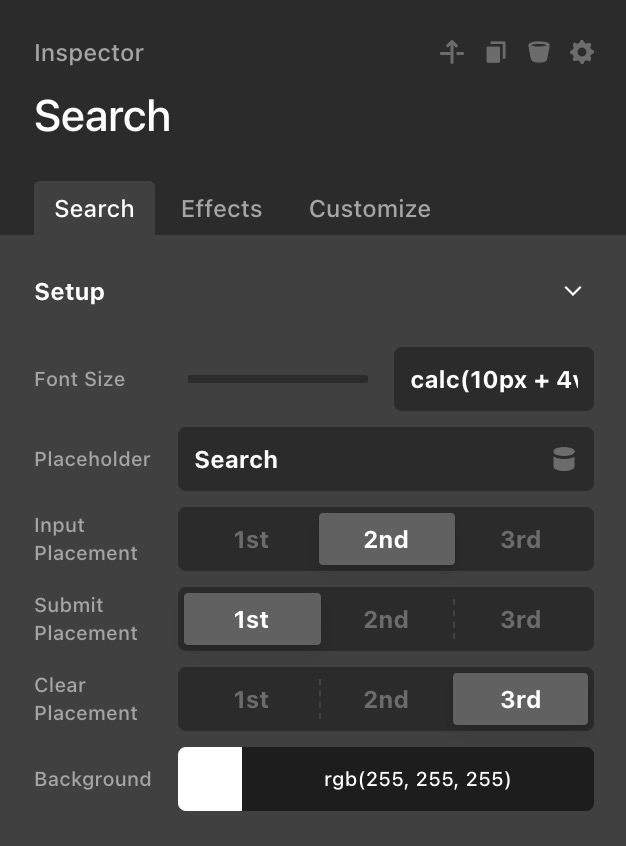Click the dynamic content icon in Placeholder
626x846 pixels.
[564, 460]
